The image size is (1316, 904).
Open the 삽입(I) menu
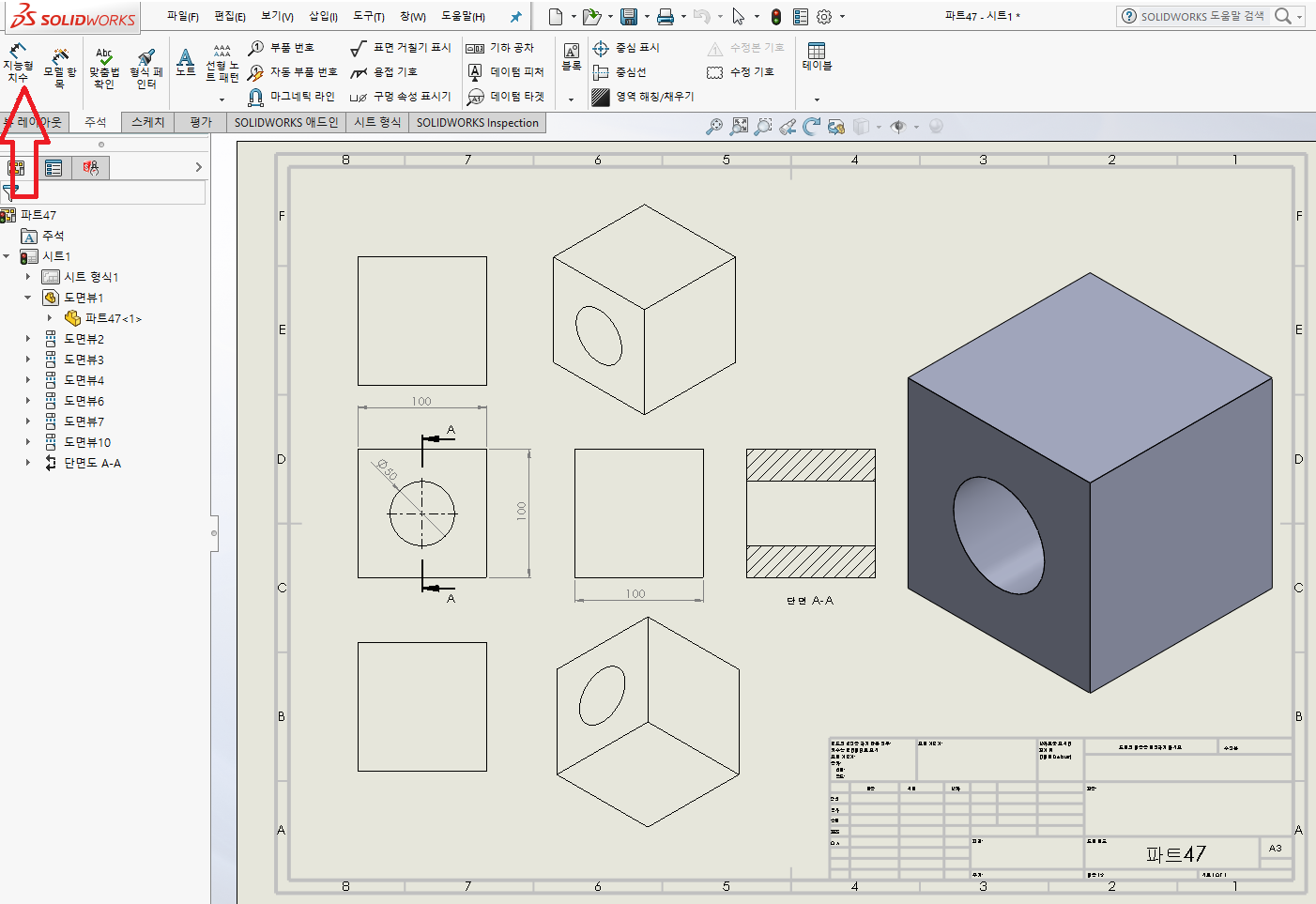(x=323, y=16)
